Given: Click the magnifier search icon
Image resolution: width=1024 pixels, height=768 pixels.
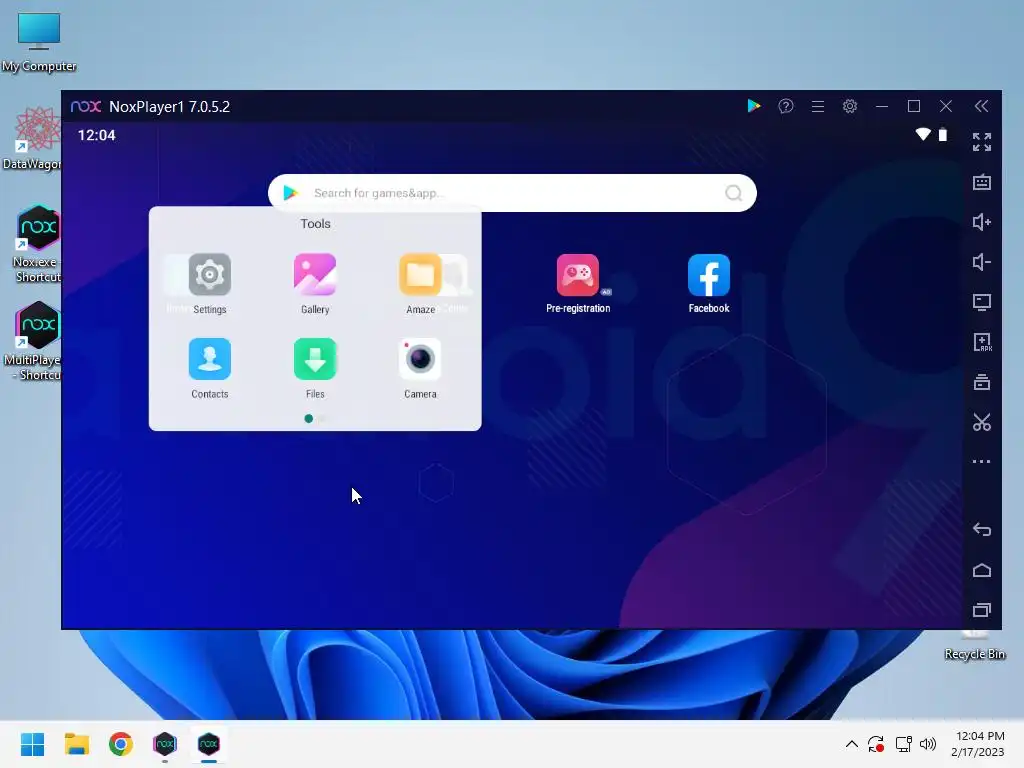Looking at the screenshot, I should coord(733,193).
